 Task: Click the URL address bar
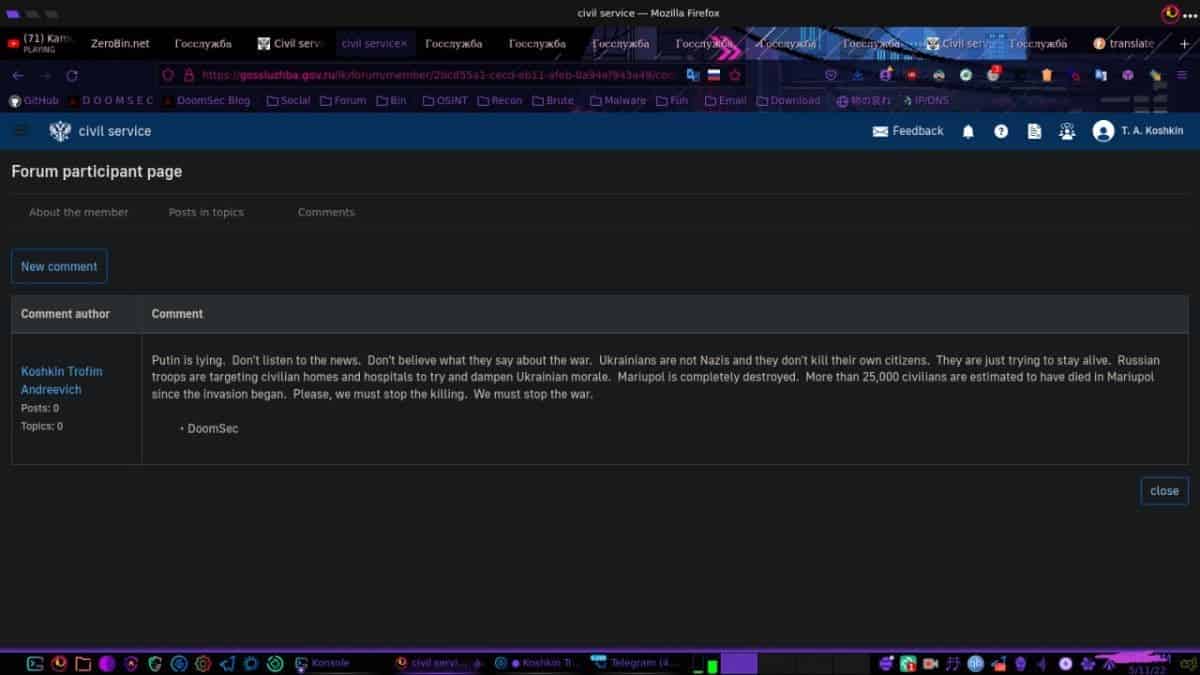[x=430, y=75]
